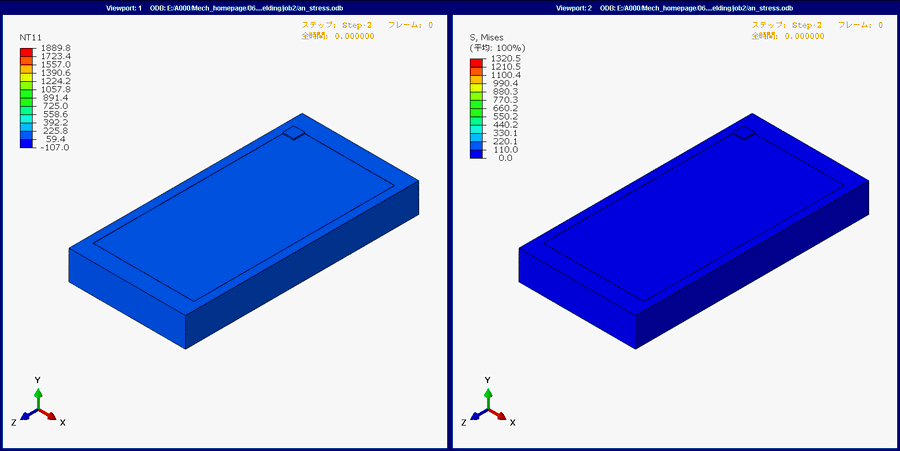Click the red swatch in NT11 legend
The image size is (900, 451).
pyautogui.click(x=25, y=51)
